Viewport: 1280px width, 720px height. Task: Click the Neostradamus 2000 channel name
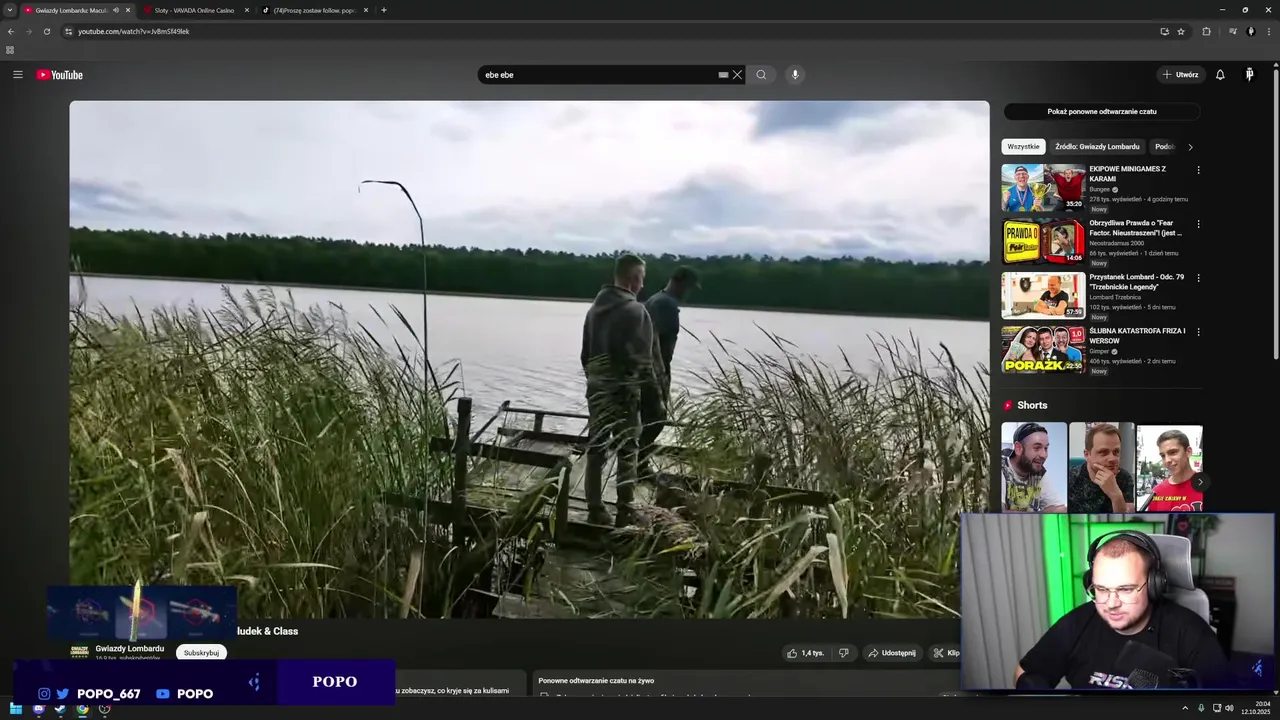(1116, 243)
